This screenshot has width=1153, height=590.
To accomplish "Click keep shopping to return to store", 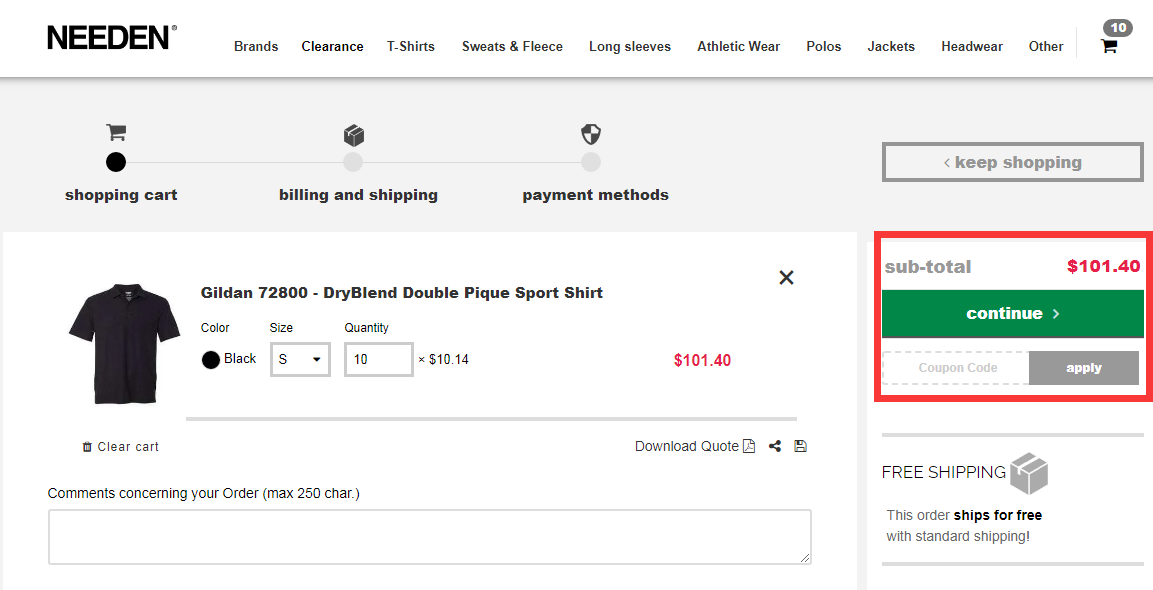I will click(x=1012, y=161).
